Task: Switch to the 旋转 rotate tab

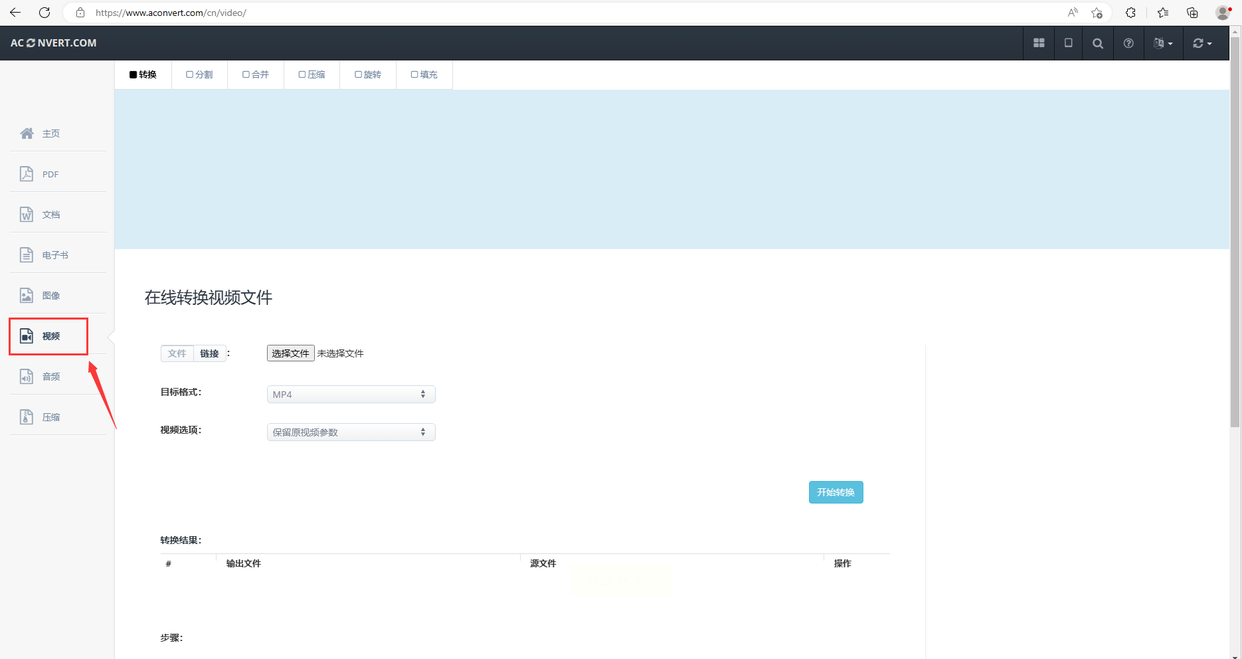Action: pyautogui.click(x=367, y=75)
